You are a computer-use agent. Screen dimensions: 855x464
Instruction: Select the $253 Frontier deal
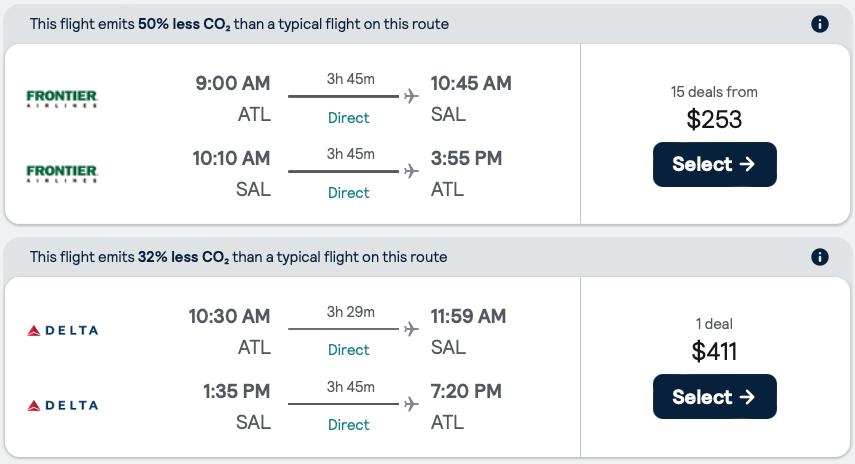(x=714, y=165)
